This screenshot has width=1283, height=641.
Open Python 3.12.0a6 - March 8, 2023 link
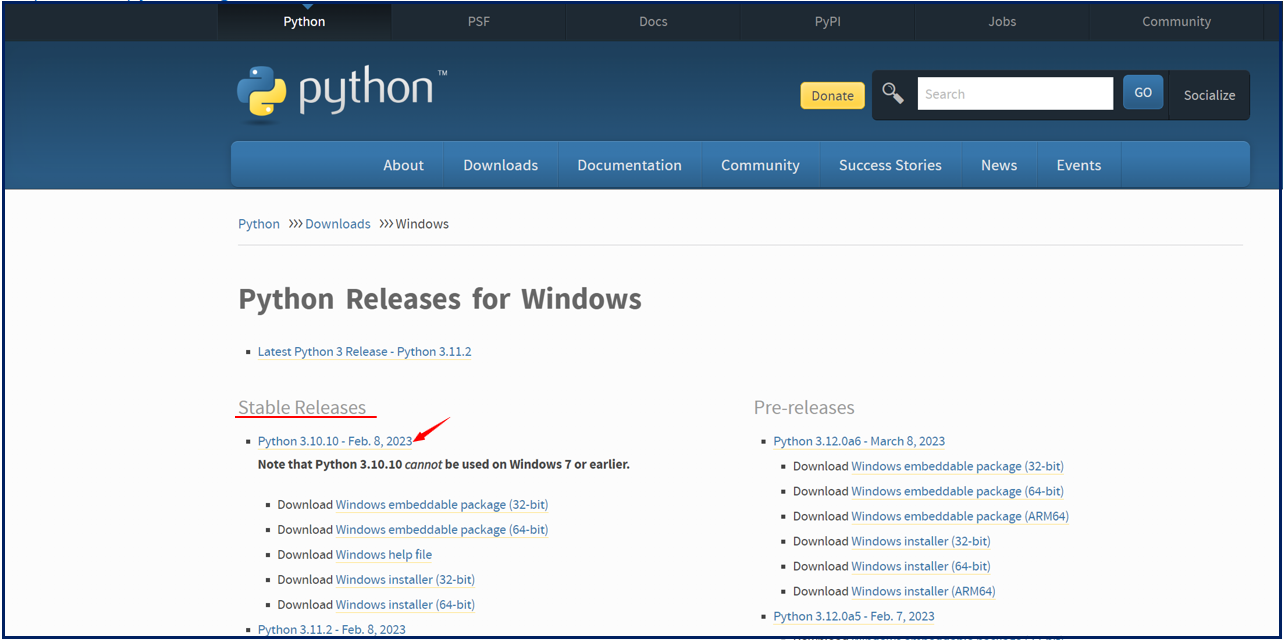coord(859,441)
